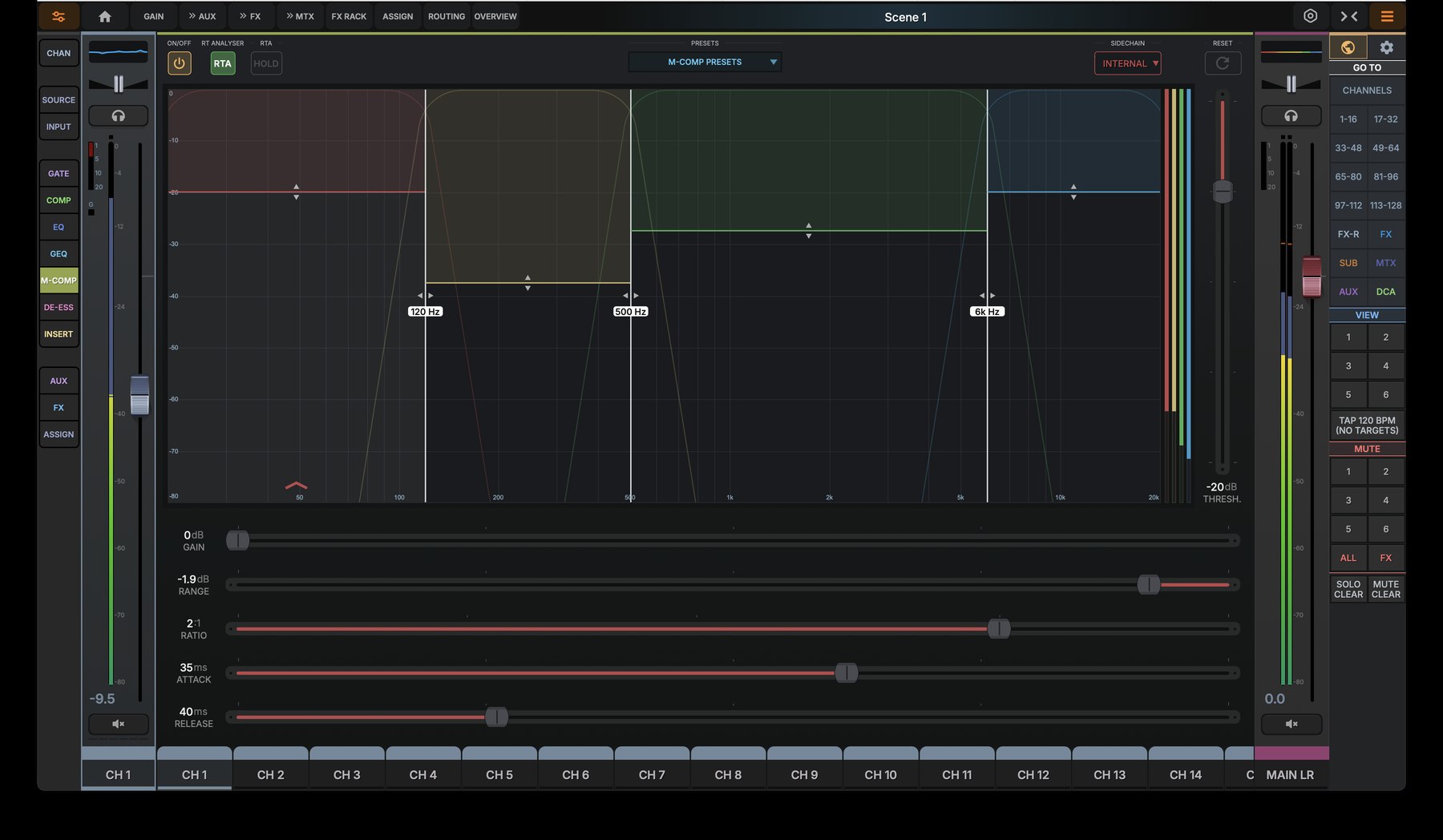Toggle the M-COMP power on/off button
Screen dimensions: 1443x840
point(179,63)
